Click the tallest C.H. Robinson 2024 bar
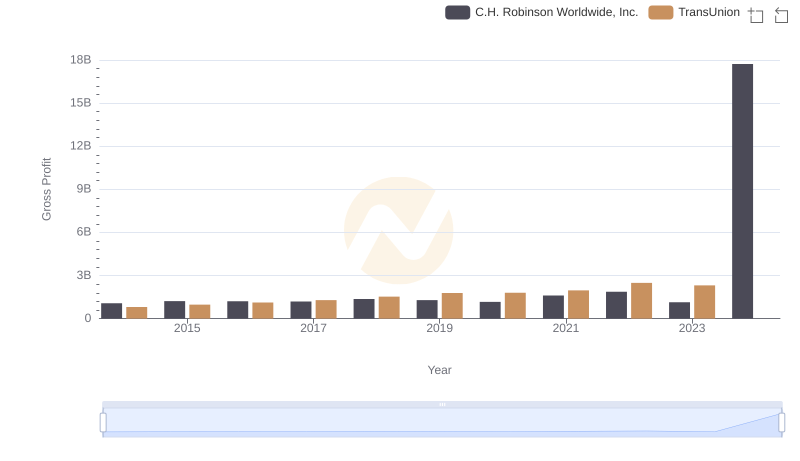This screenshot has width=800, height=461. (x=742, y=191)
